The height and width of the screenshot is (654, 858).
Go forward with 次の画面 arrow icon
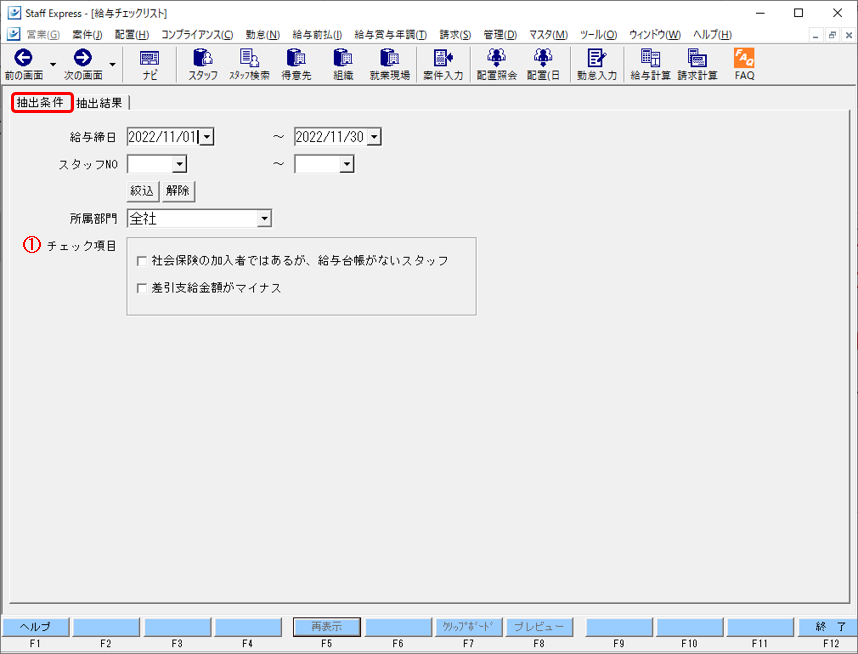(x=83, y=57)
